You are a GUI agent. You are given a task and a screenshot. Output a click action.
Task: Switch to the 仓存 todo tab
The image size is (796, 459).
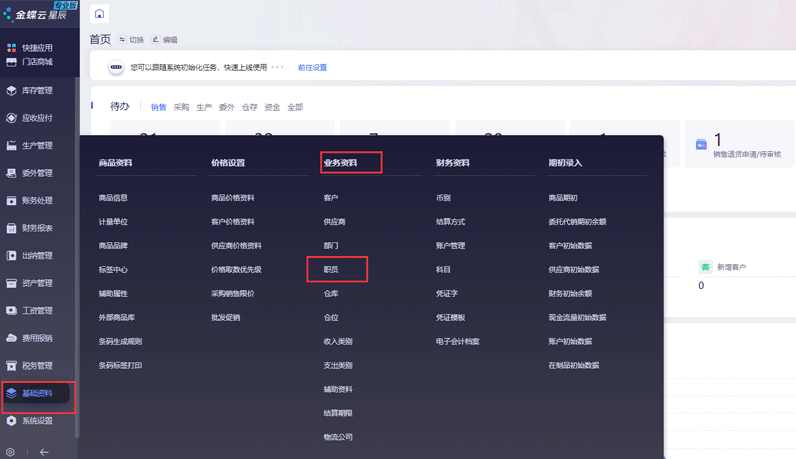coord(250,107)
